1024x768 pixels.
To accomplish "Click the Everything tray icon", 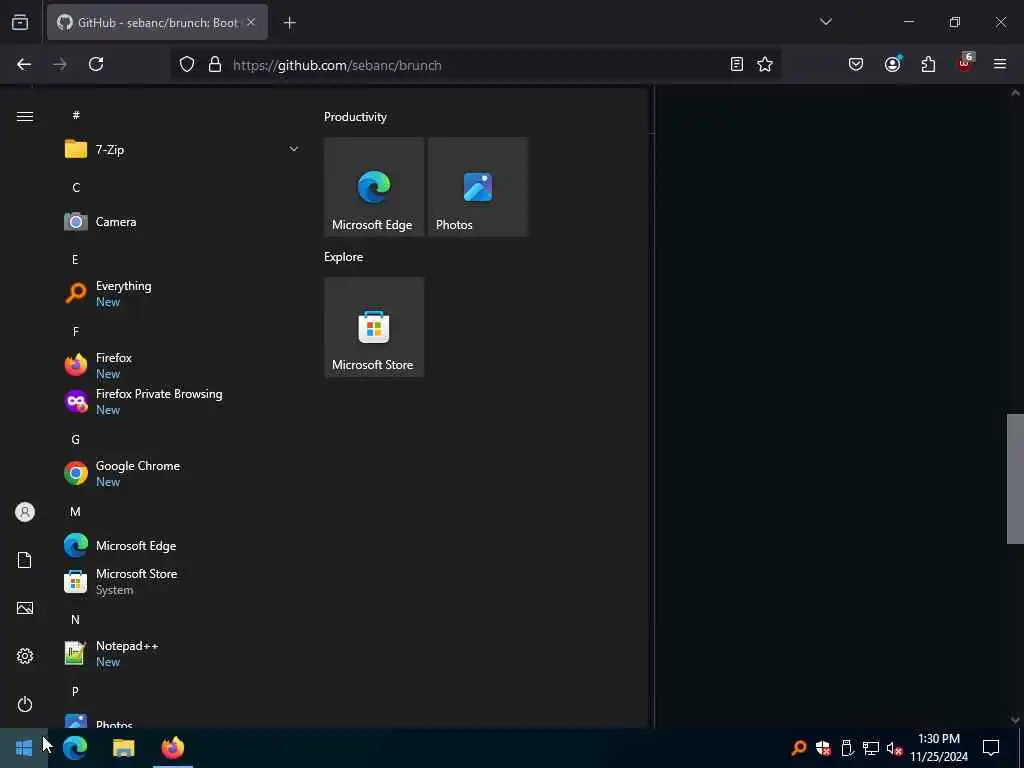I will (x=799, y=748).
